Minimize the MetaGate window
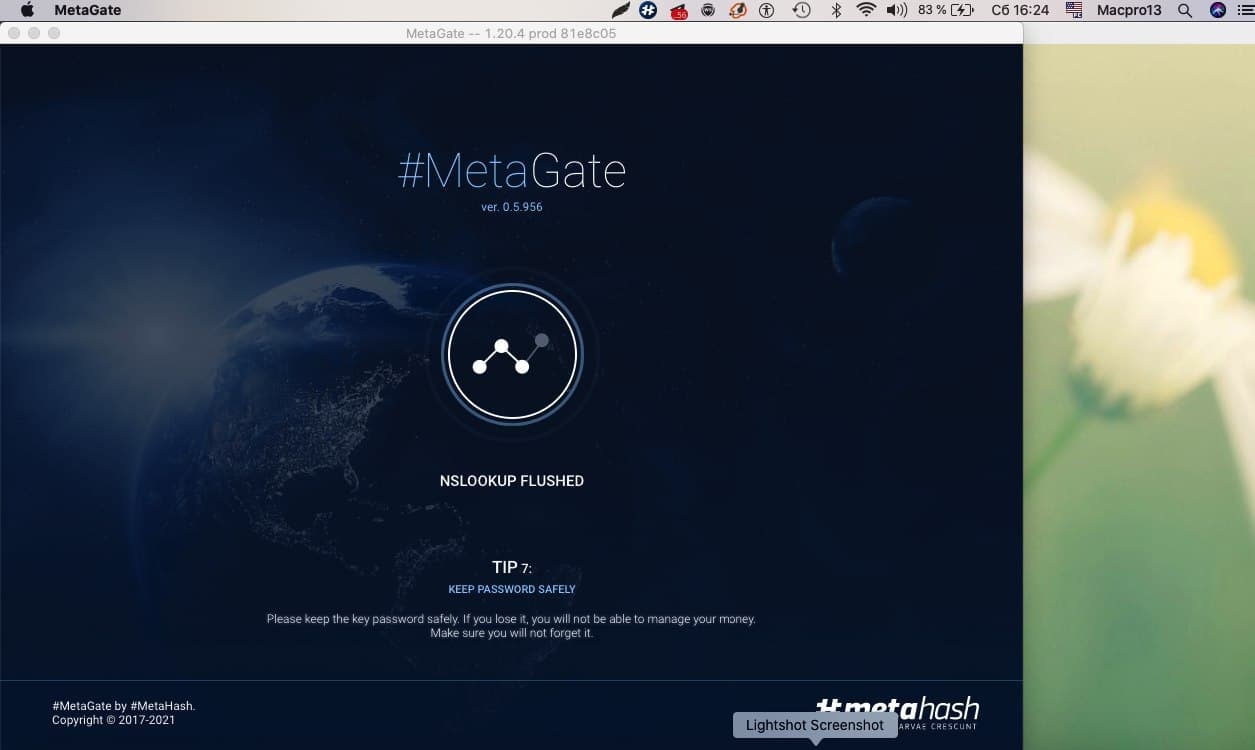1255x750 pixels. (34, 33)
